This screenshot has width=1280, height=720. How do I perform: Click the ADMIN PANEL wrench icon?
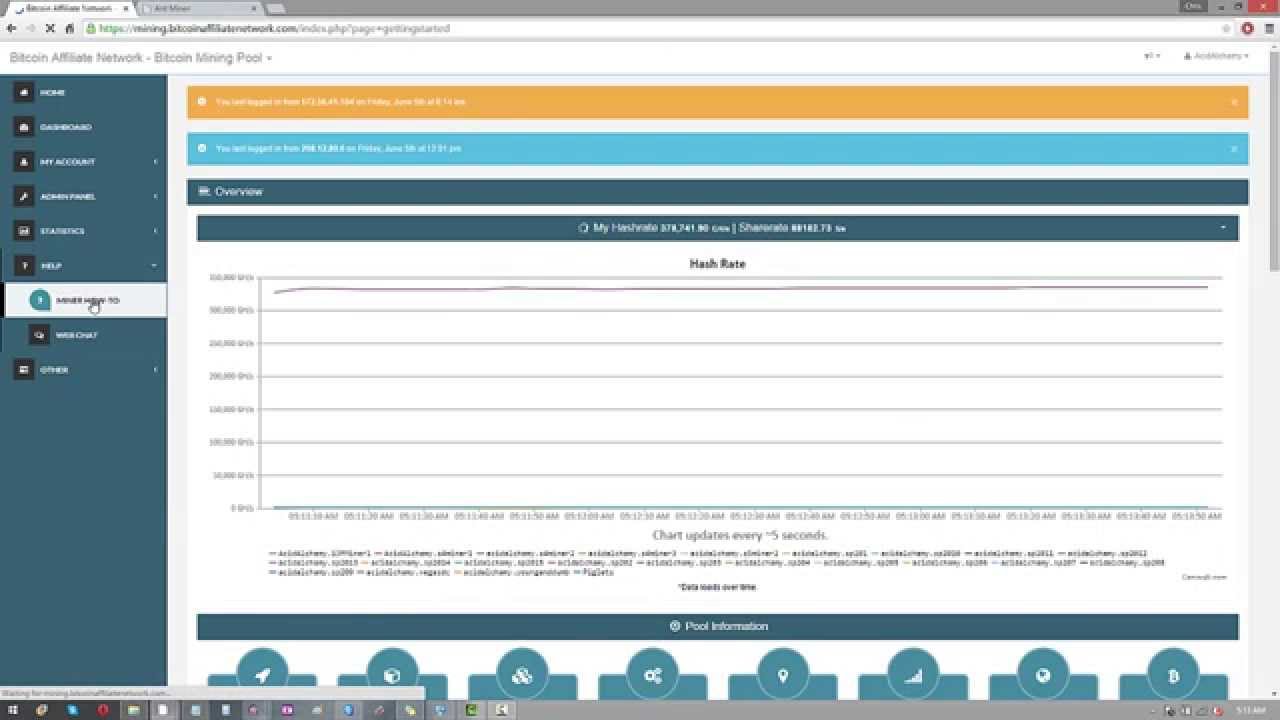(x=24, y=196)
